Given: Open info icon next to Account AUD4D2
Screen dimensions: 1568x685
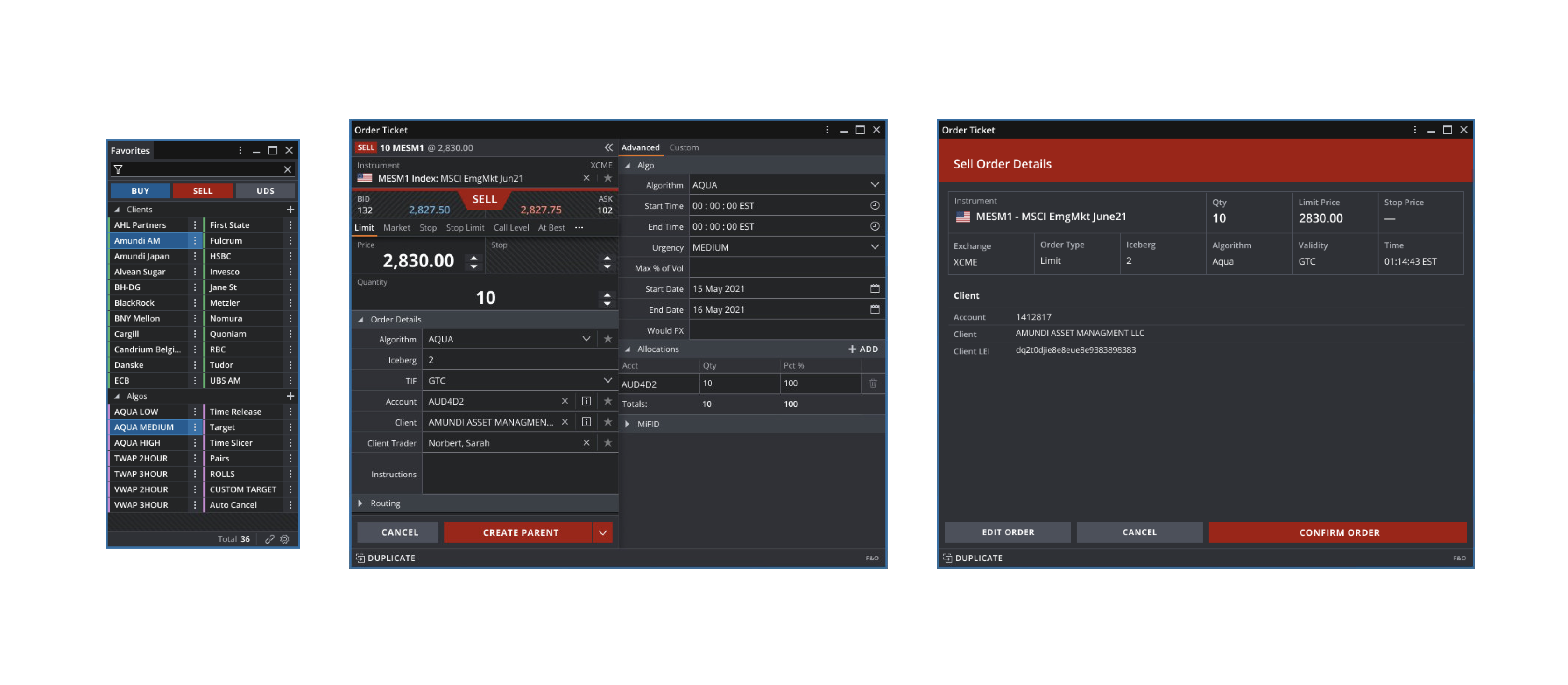Looking at the screenshot, I should (586, 401).
